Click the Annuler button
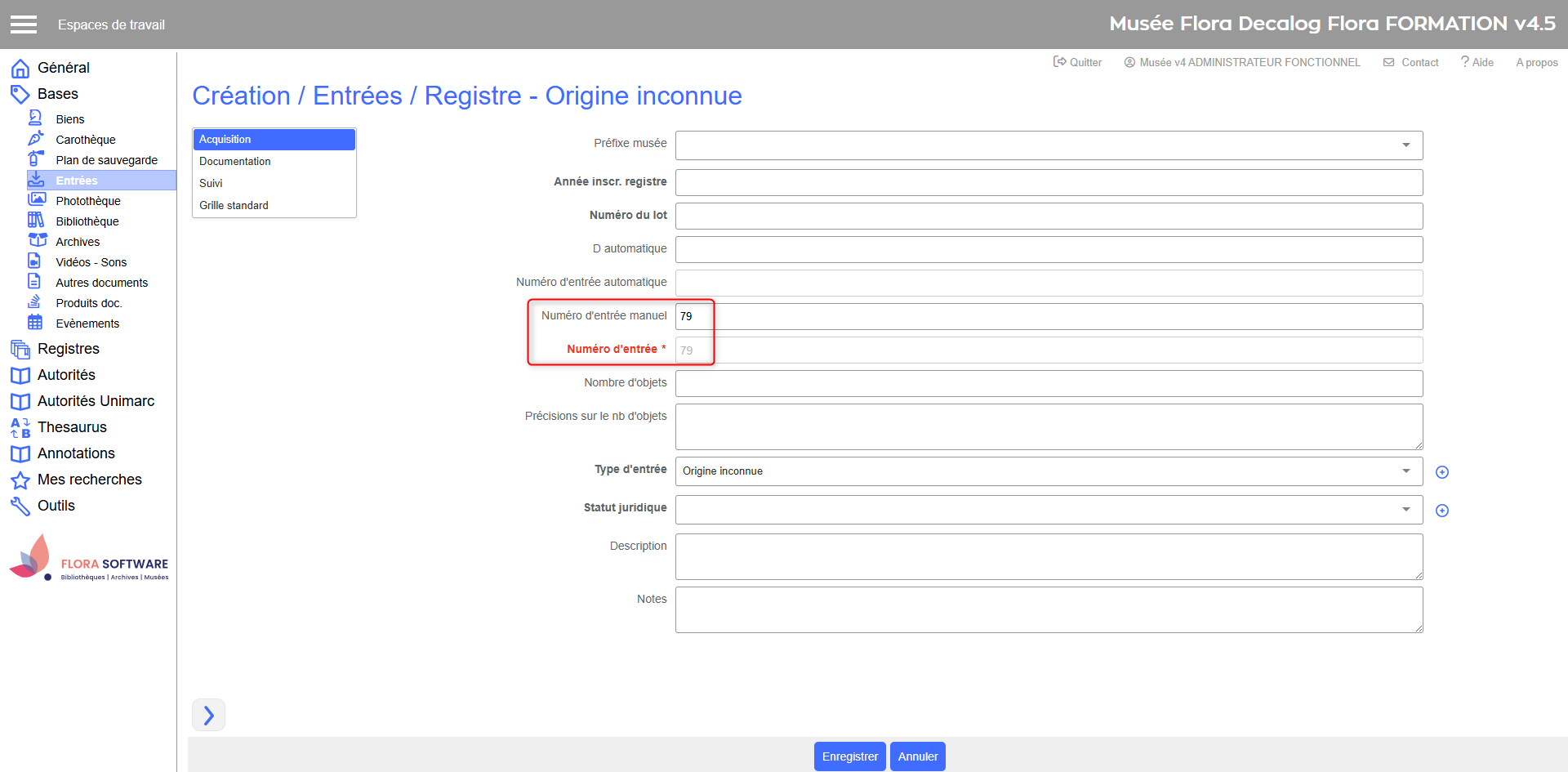 917,756
